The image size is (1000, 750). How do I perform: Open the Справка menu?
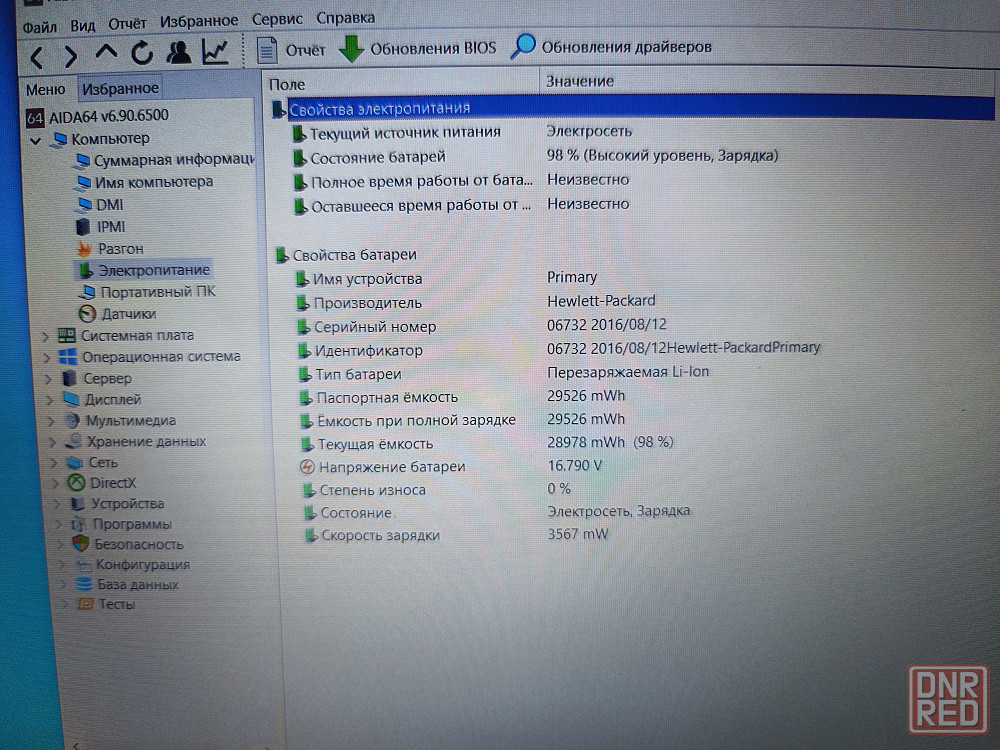coord(345,18)
